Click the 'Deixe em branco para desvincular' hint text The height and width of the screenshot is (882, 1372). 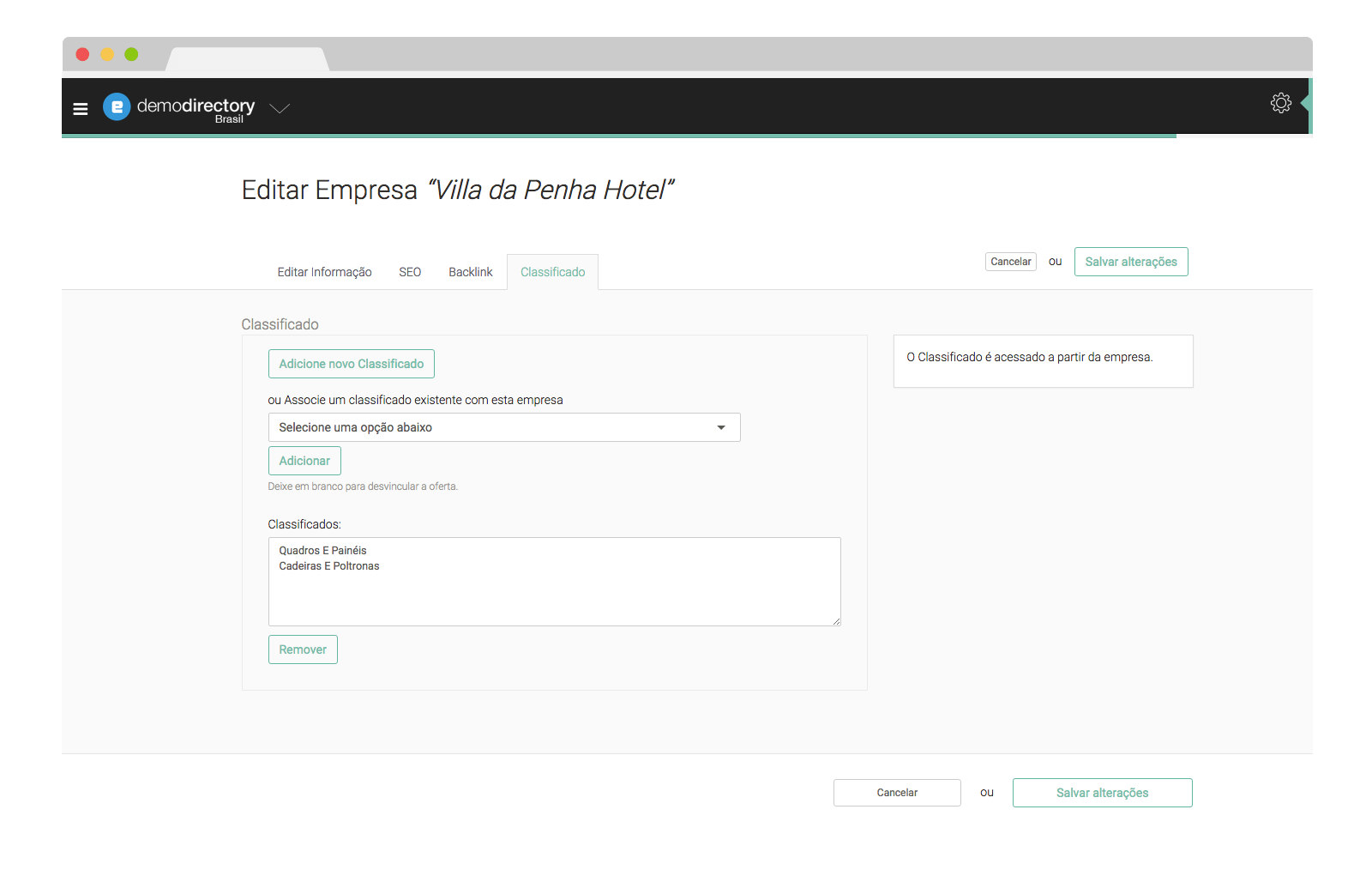363,486
